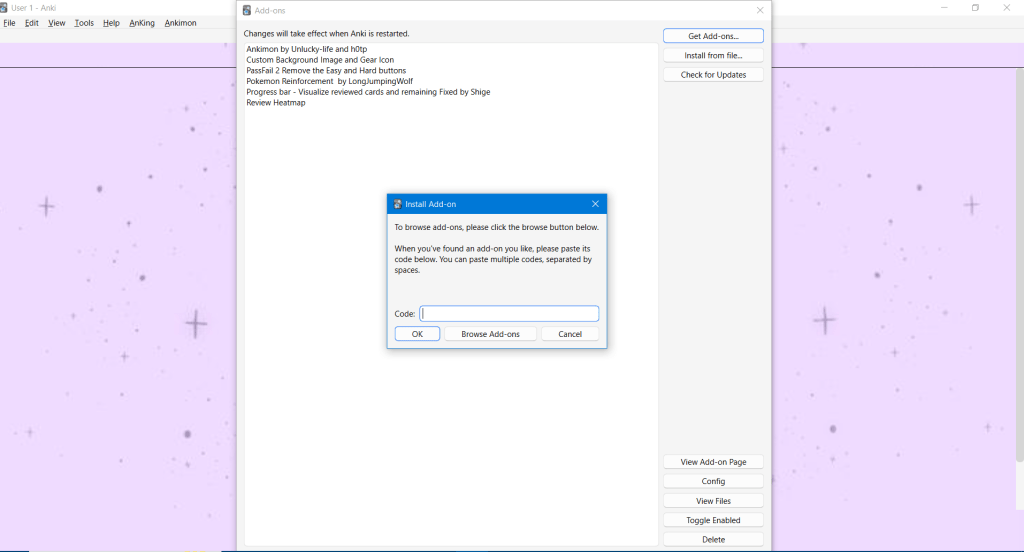Open the add-on Config button
Viewport: 1024px width, 552px height.
coord(713,481)
